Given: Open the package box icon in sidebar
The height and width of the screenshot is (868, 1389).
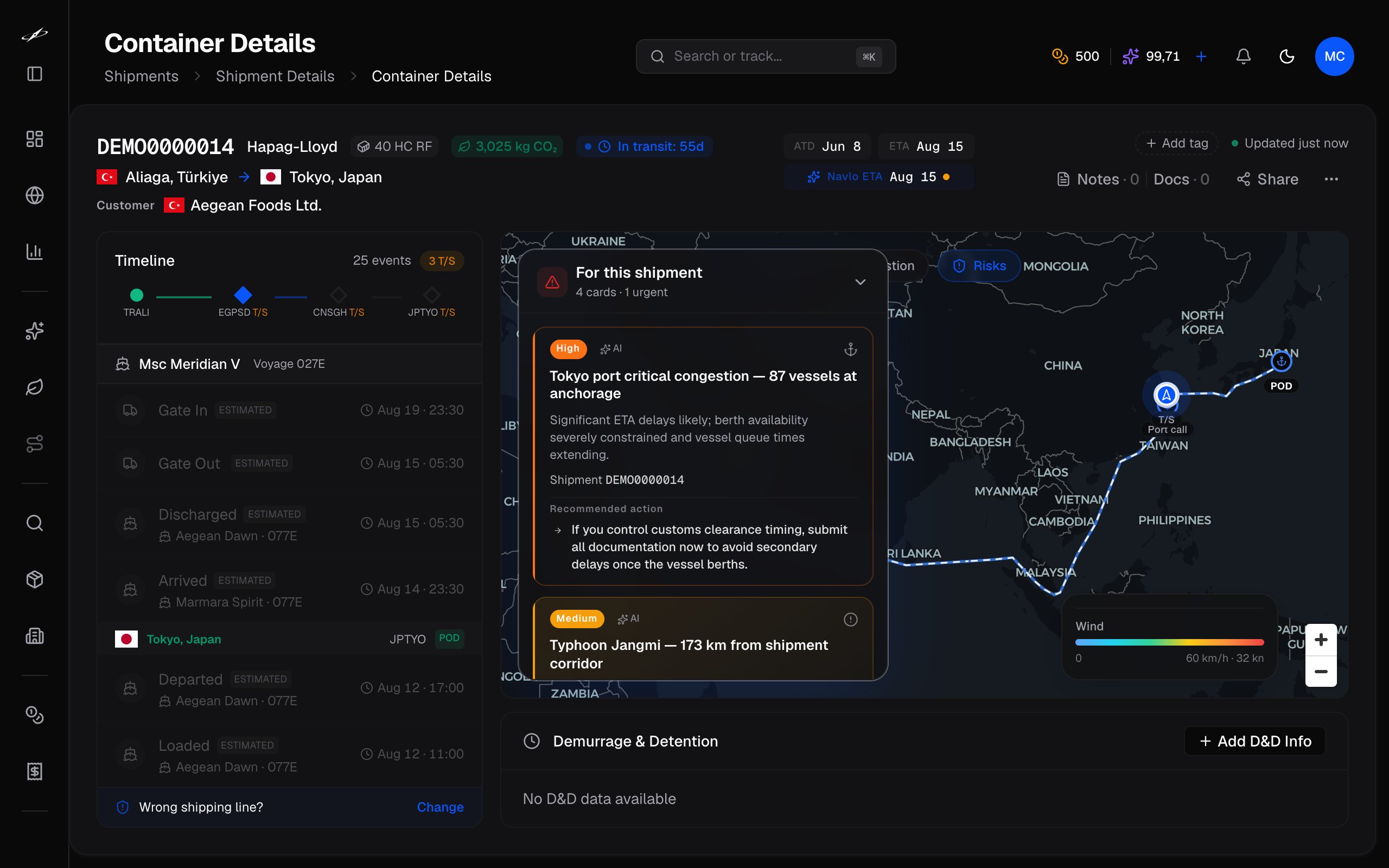Looking at the screenshot, I should point(34,579).
